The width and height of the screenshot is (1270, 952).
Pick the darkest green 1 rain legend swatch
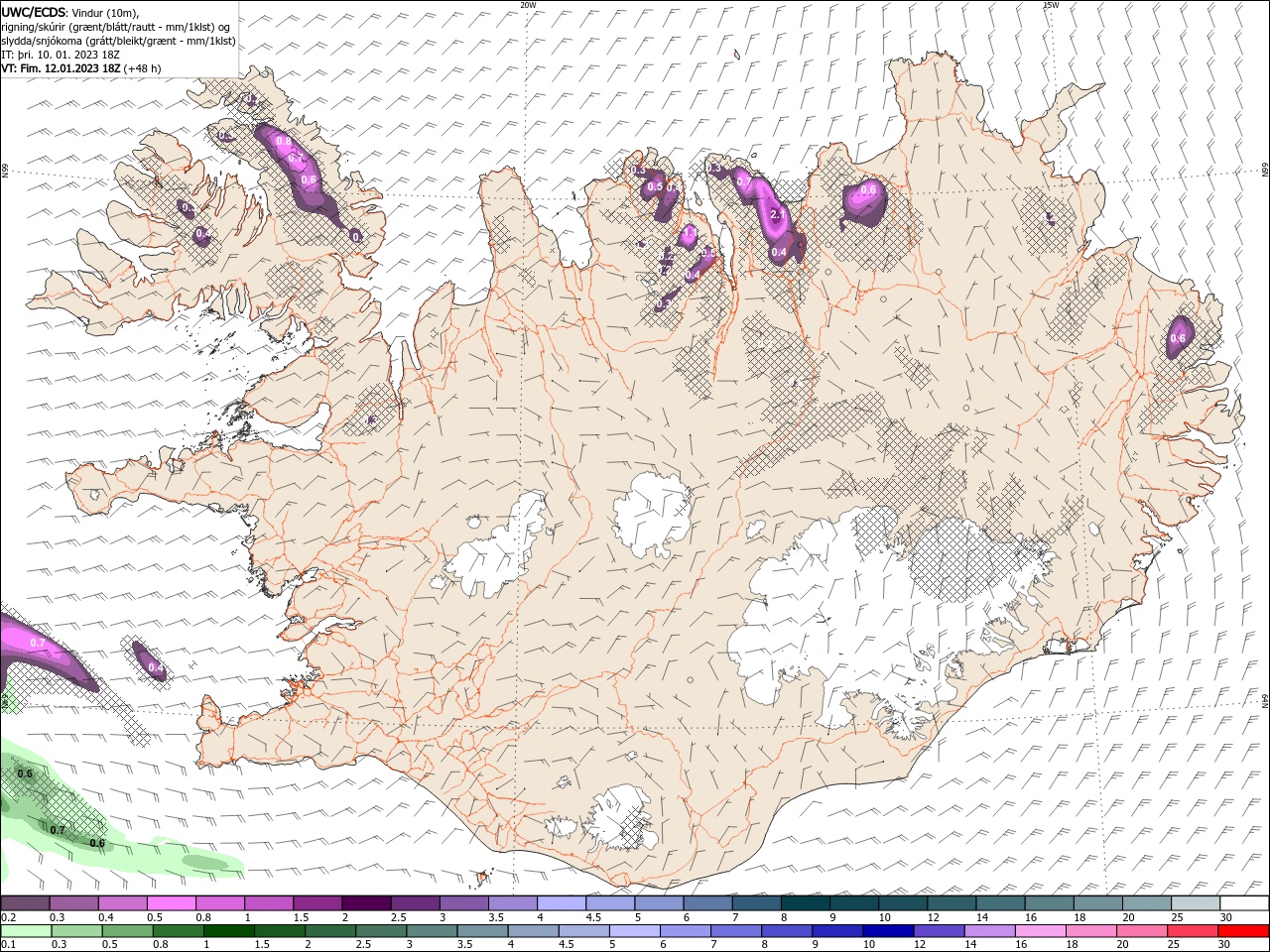[229, 931]
